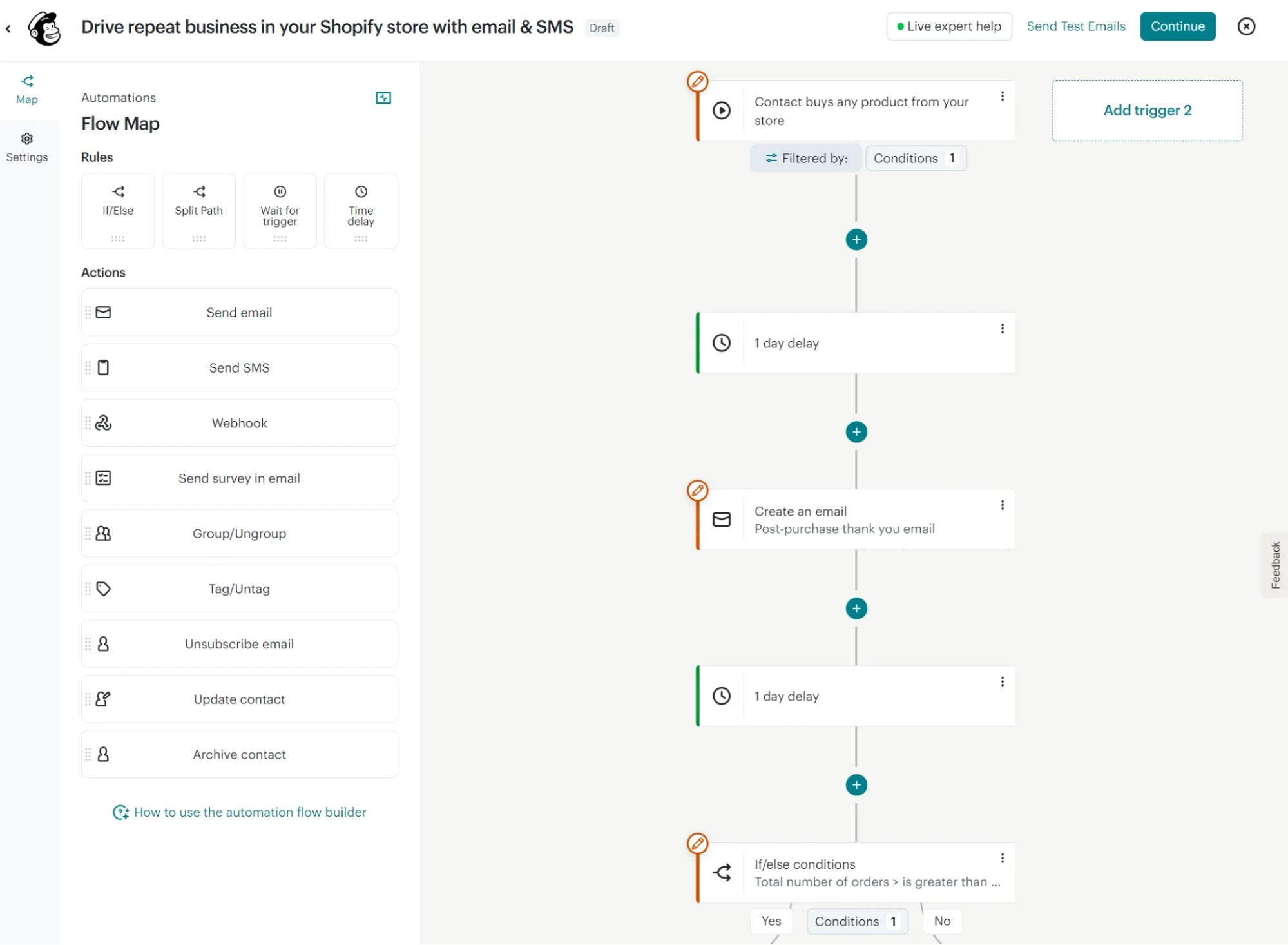This screenshot has height=945, width=1288.
Task: Click the If/else Conditions 1 chip
Action: pyautogui.click(x=858, y=922)
